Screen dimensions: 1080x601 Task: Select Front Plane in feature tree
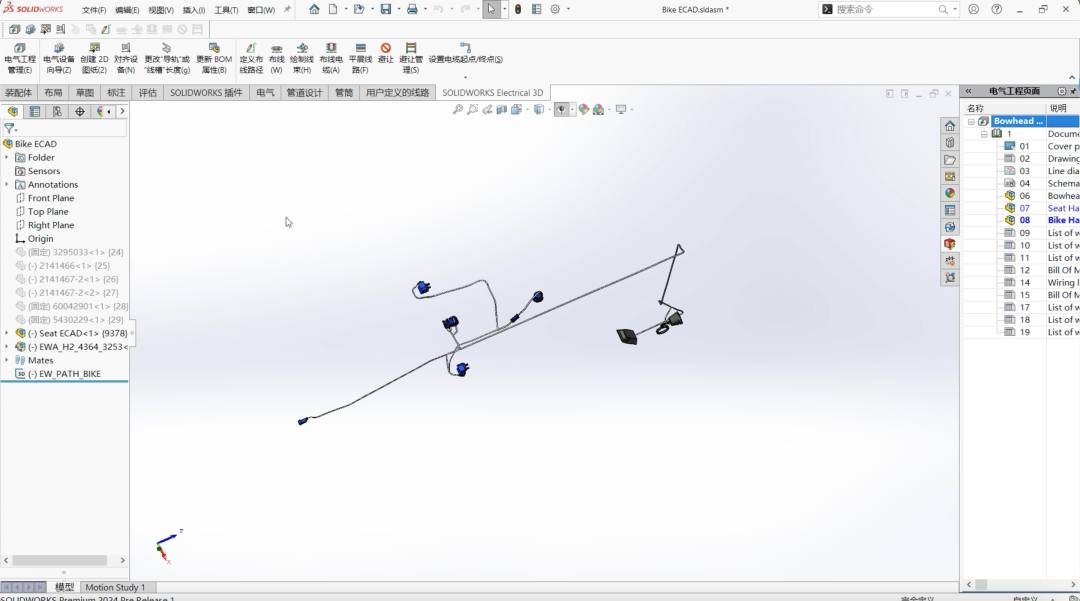click(50, 198)
